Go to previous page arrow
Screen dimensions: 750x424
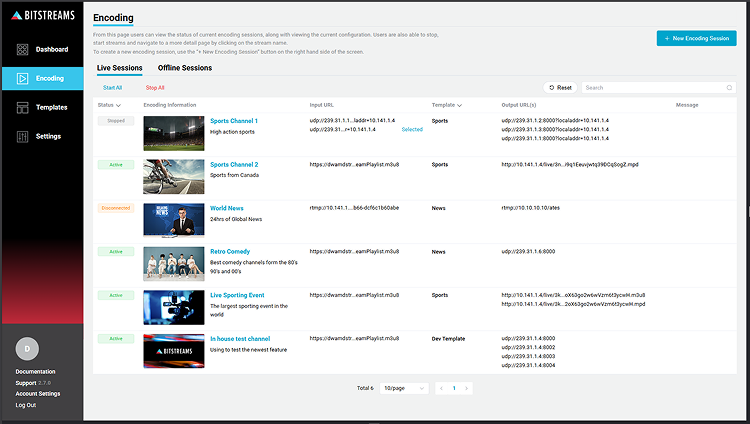point(440,388)
